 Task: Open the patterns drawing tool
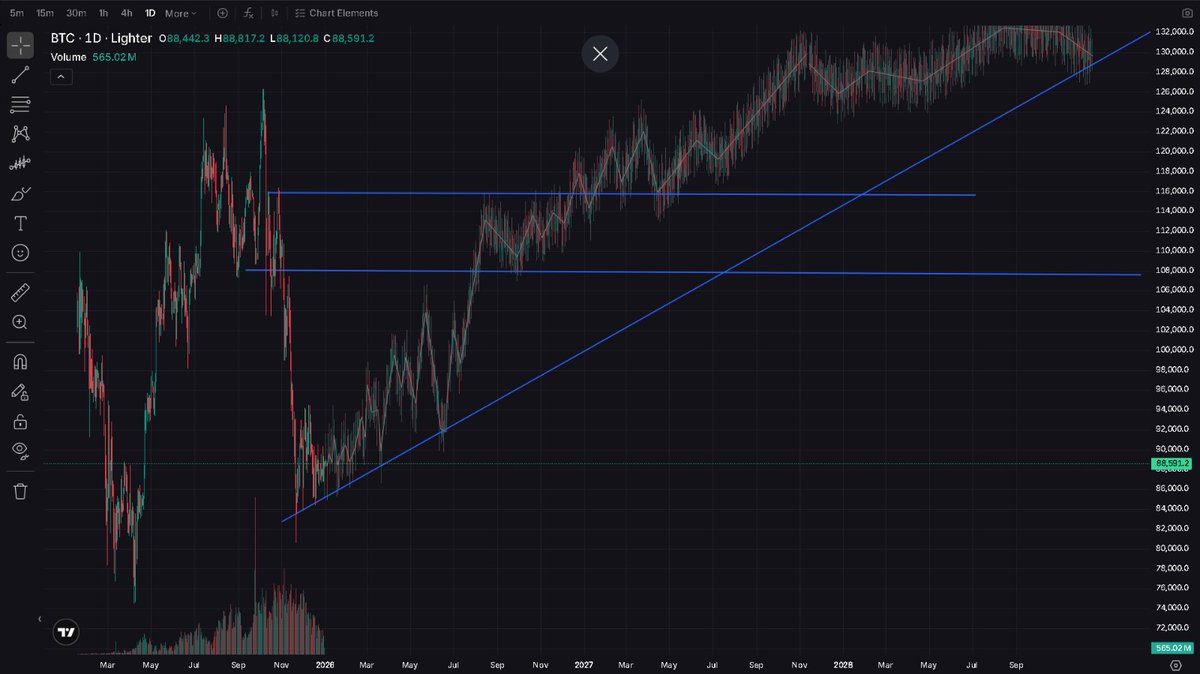[20, 133]
